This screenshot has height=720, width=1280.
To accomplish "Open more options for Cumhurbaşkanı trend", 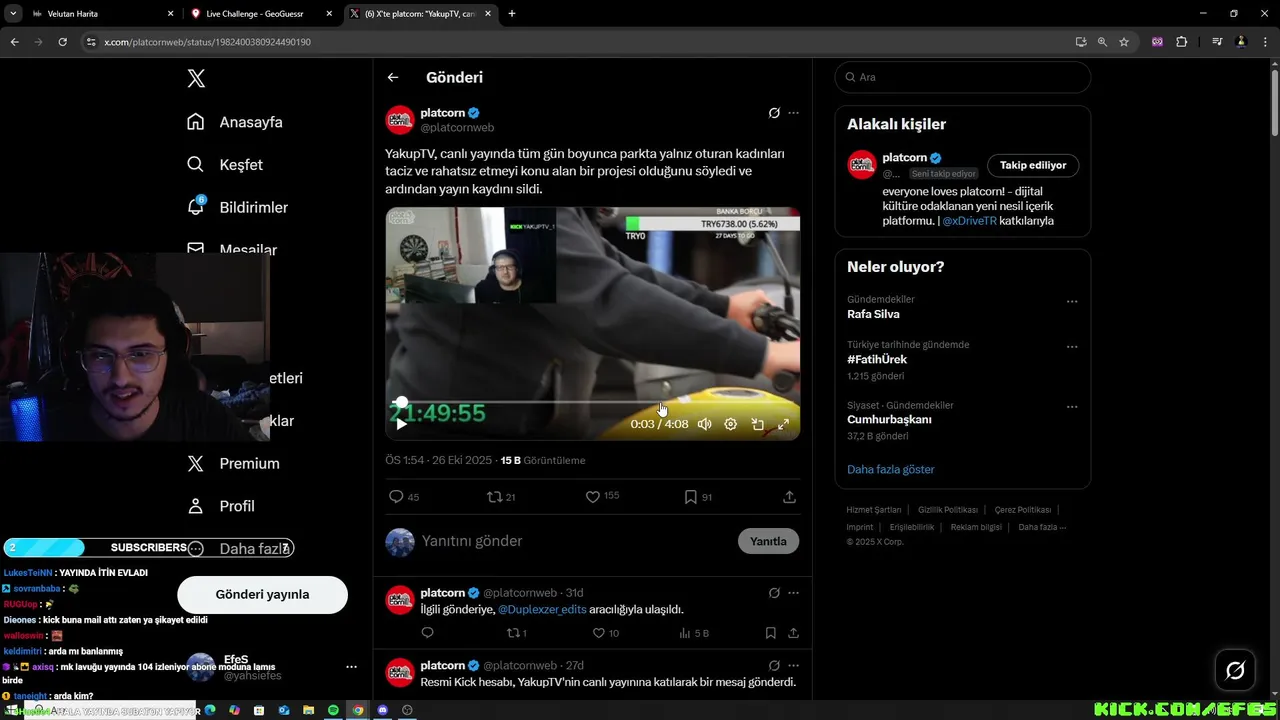I will (1072, 407).
